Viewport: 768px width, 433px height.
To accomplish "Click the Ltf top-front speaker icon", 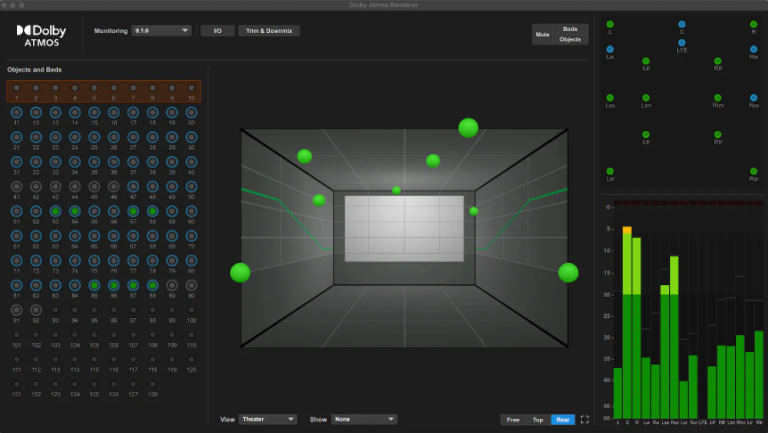I will tap(646, 60).
